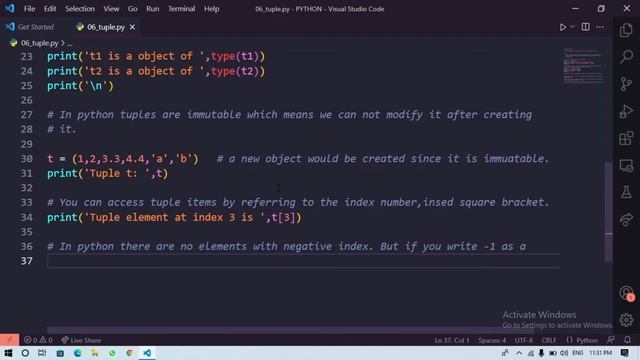The width and height of the screenshot is (640, 360).
Task: Start Live Share from status bar
Action: (x=81, y=340)
